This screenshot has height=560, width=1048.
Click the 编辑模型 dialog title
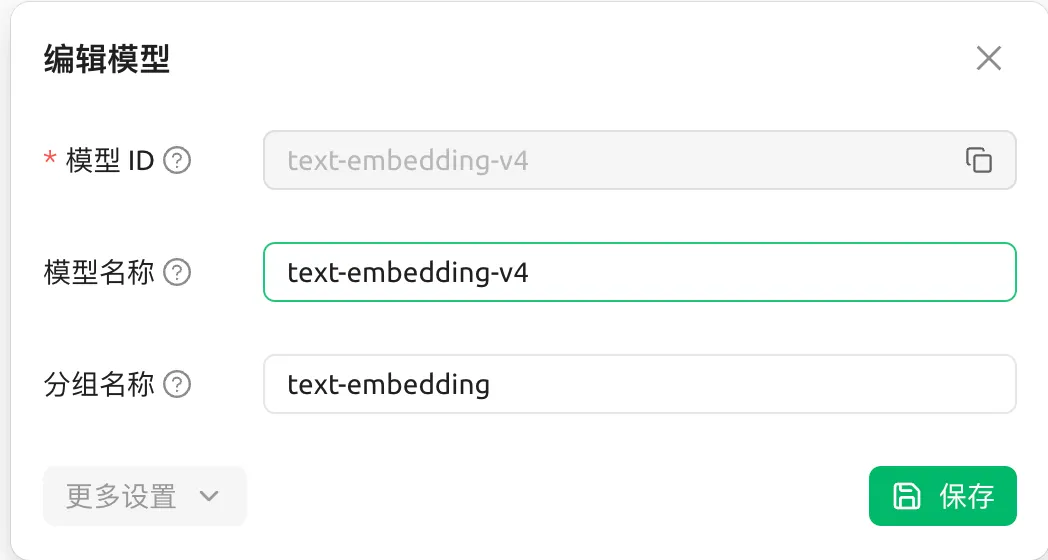click(x=107, y=60)
